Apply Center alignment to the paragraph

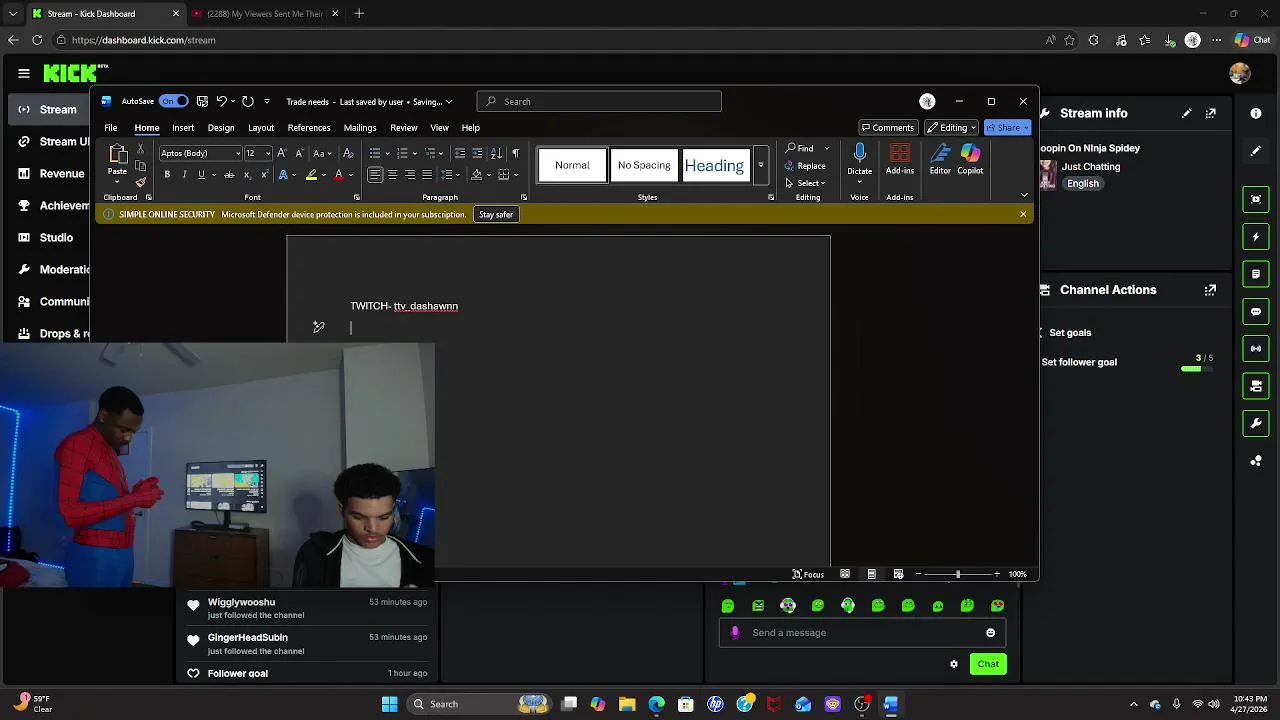(392, 175)
